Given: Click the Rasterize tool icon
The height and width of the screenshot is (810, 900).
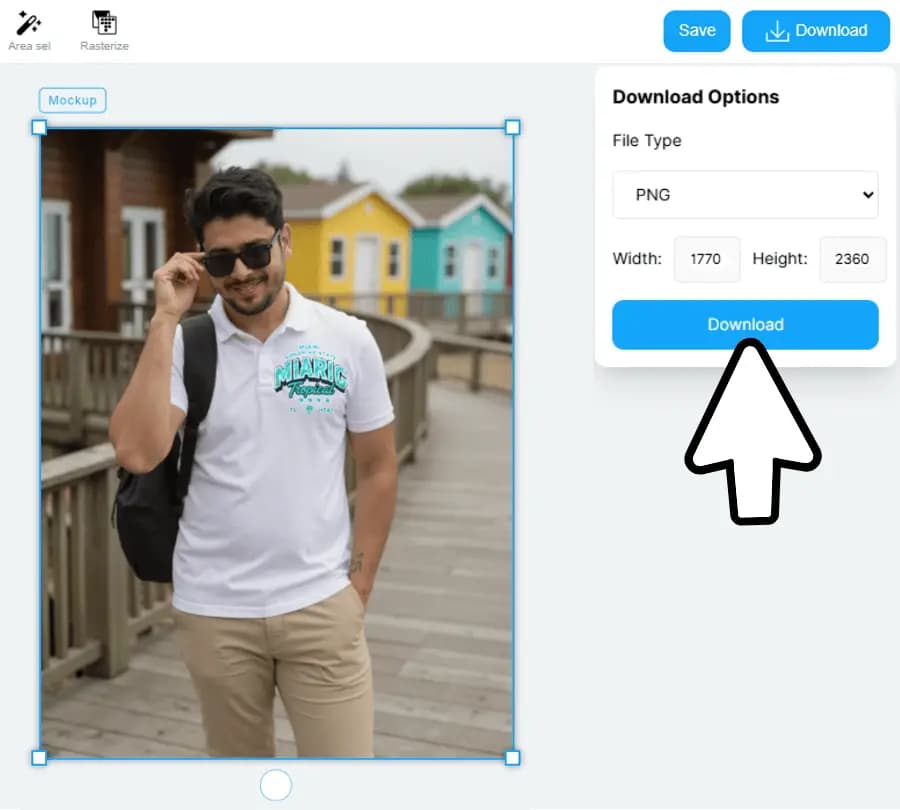Looking at the screenshot, I should click(x=104, y=23).
